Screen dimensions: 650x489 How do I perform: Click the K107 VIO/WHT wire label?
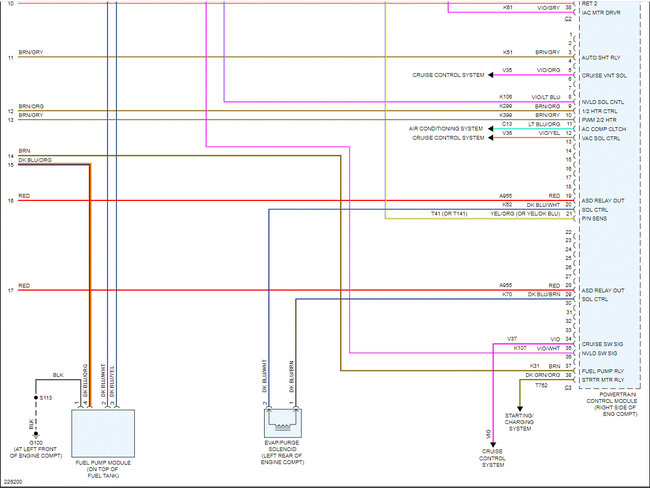pyautogui.click(x=537, y=348)
